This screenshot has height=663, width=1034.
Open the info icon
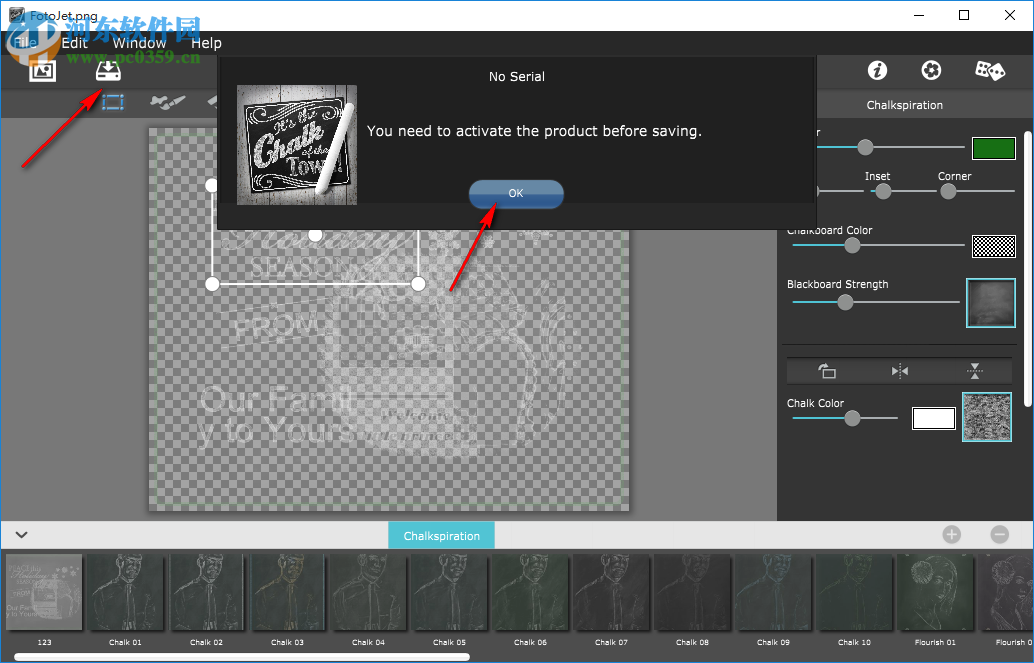pyautogui.click(x=877, y=70)
